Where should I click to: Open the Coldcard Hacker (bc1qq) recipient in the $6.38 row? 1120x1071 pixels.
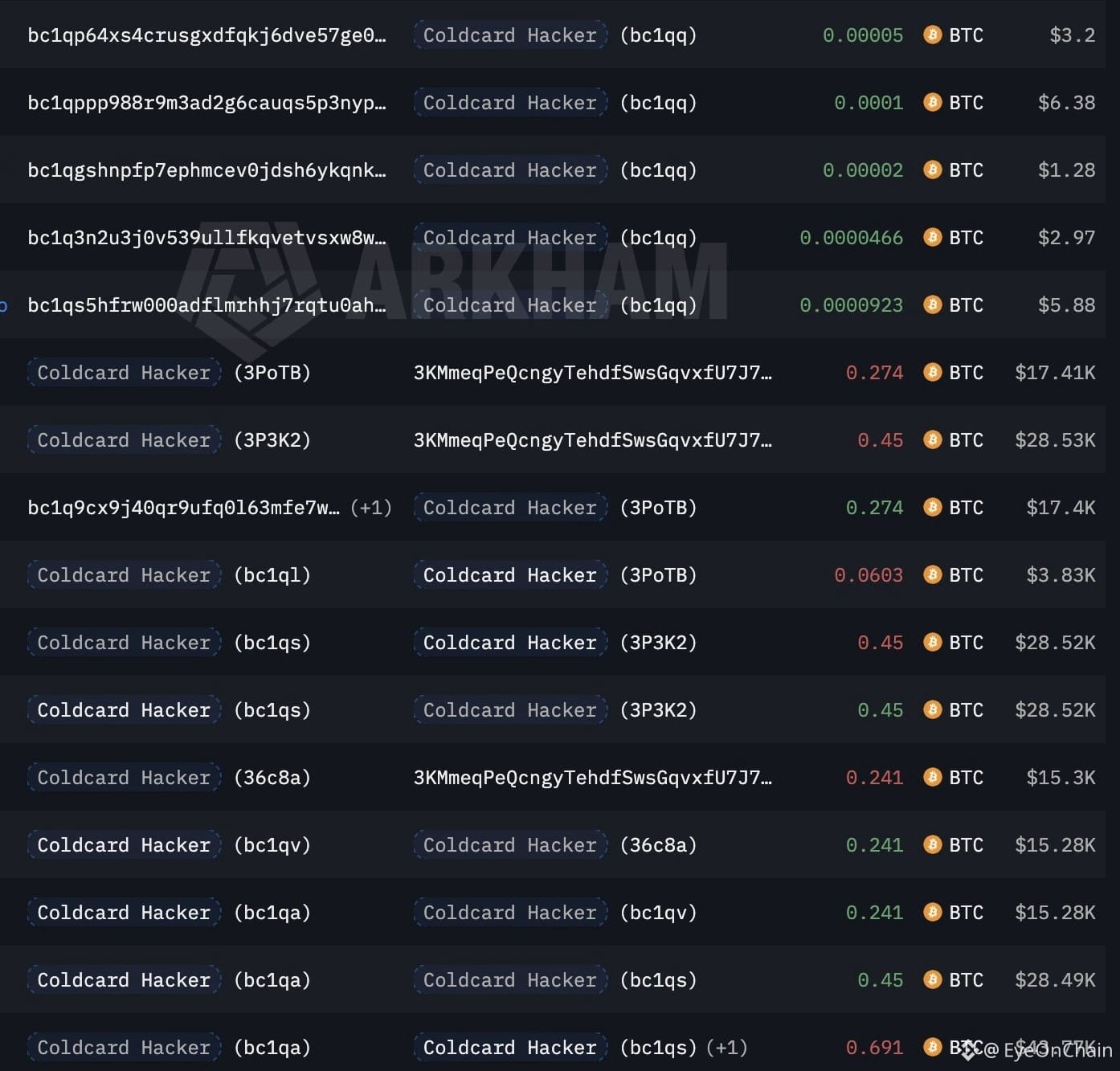555,103
